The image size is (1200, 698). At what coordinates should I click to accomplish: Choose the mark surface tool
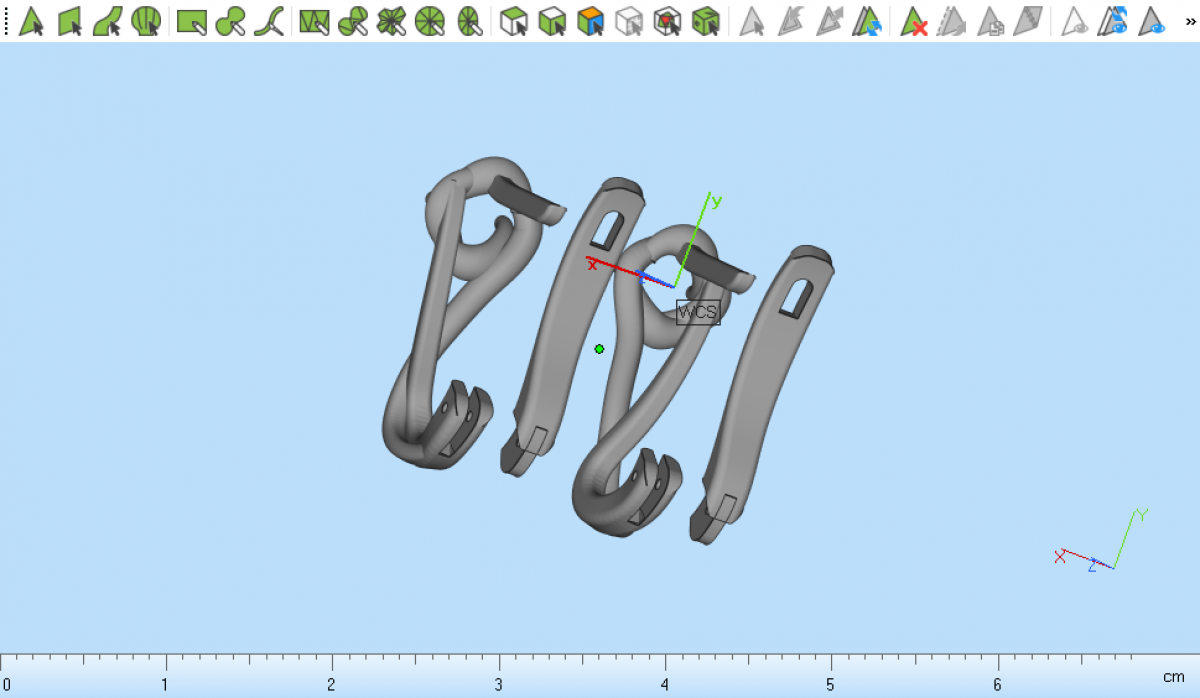tap(108, 21)
